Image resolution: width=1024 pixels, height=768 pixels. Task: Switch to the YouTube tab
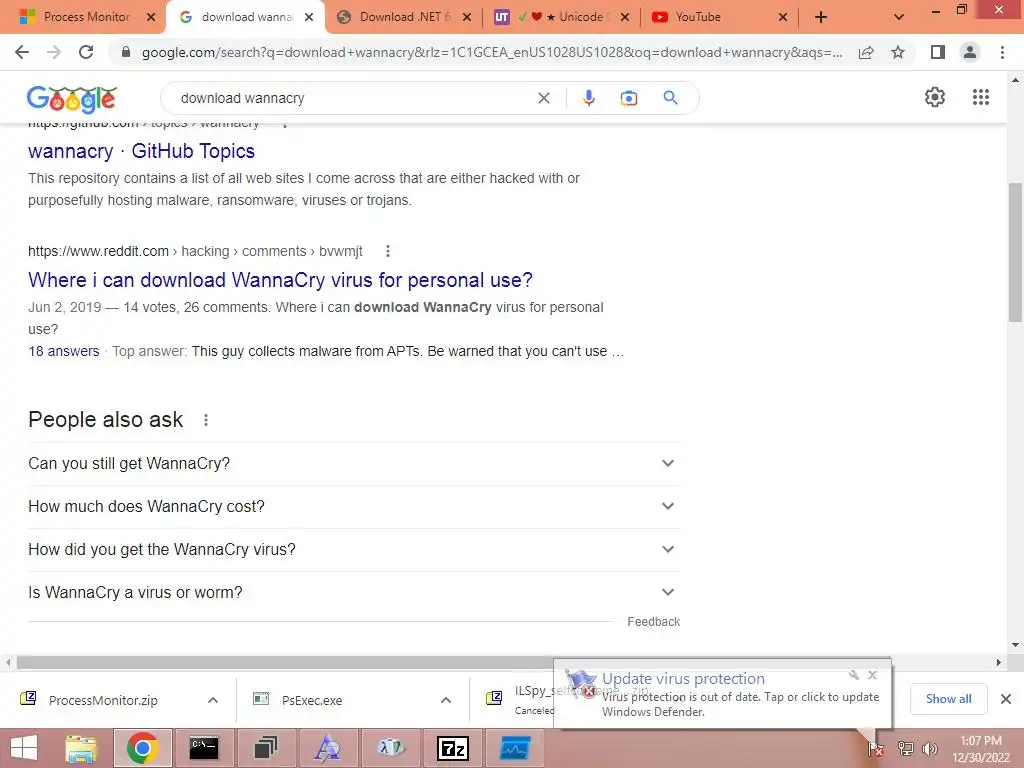pyautogui.click(x=698, y=17)
